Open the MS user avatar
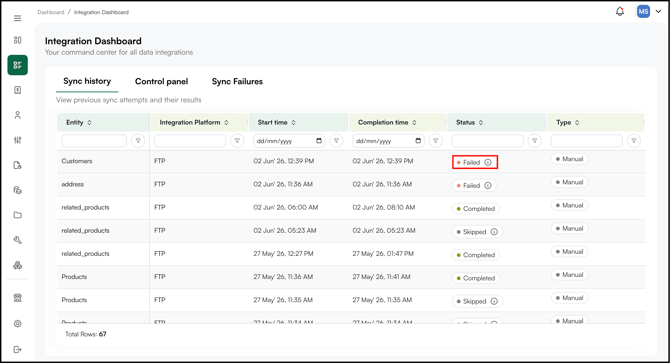Image resolution: width=670 pixels, height=363 pixels. tap(643, 12)
